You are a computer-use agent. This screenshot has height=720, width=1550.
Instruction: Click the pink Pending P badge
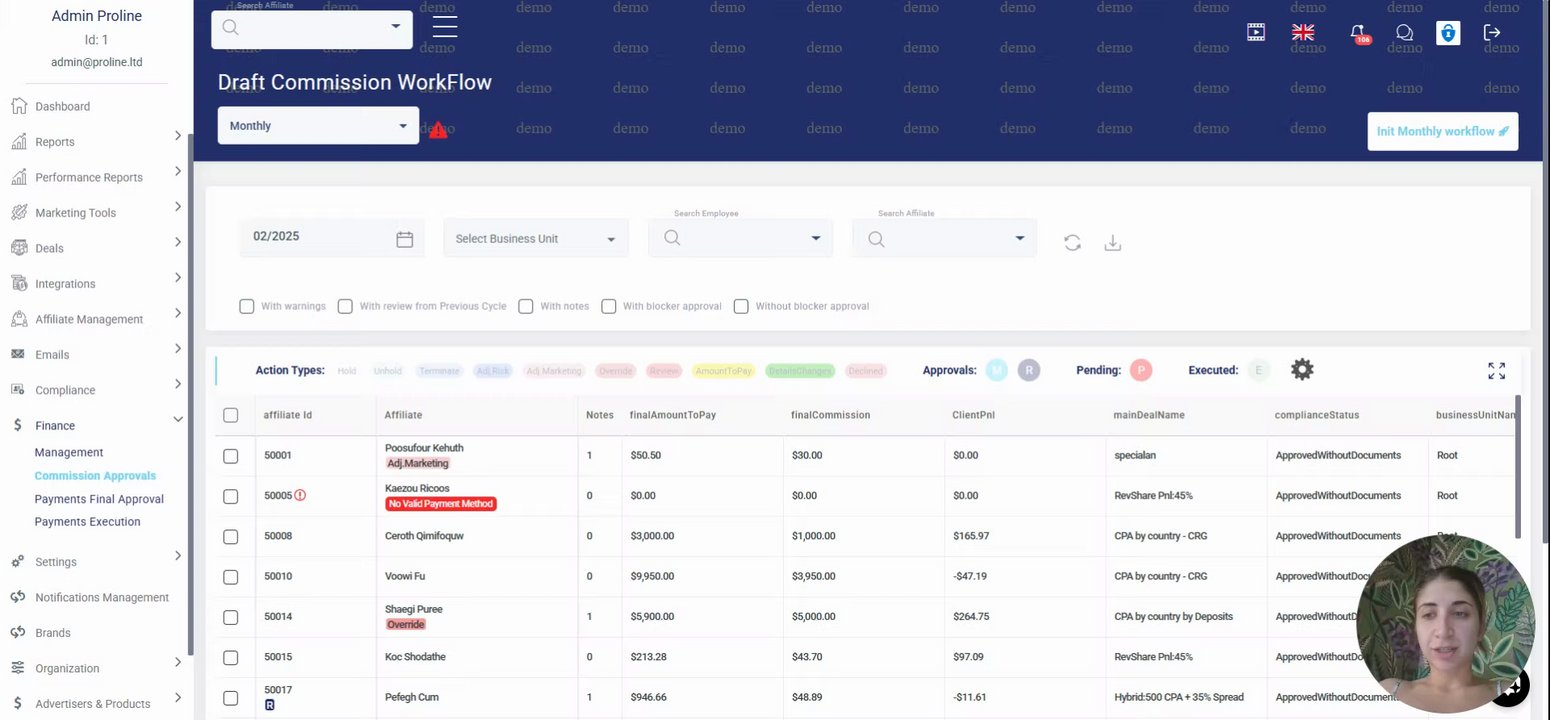point(1141,370)
